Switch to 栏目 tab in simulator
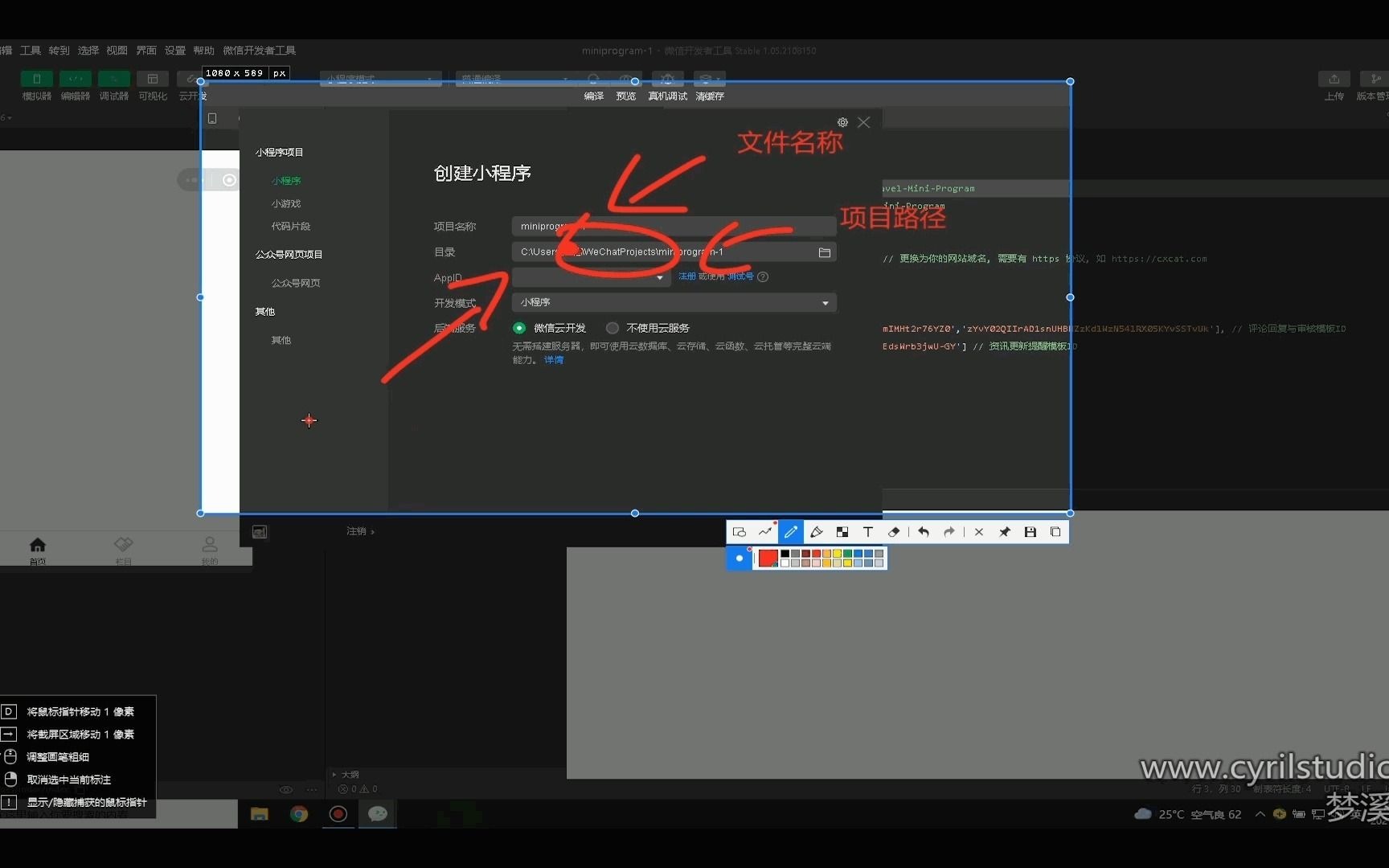 coord(123,551)
